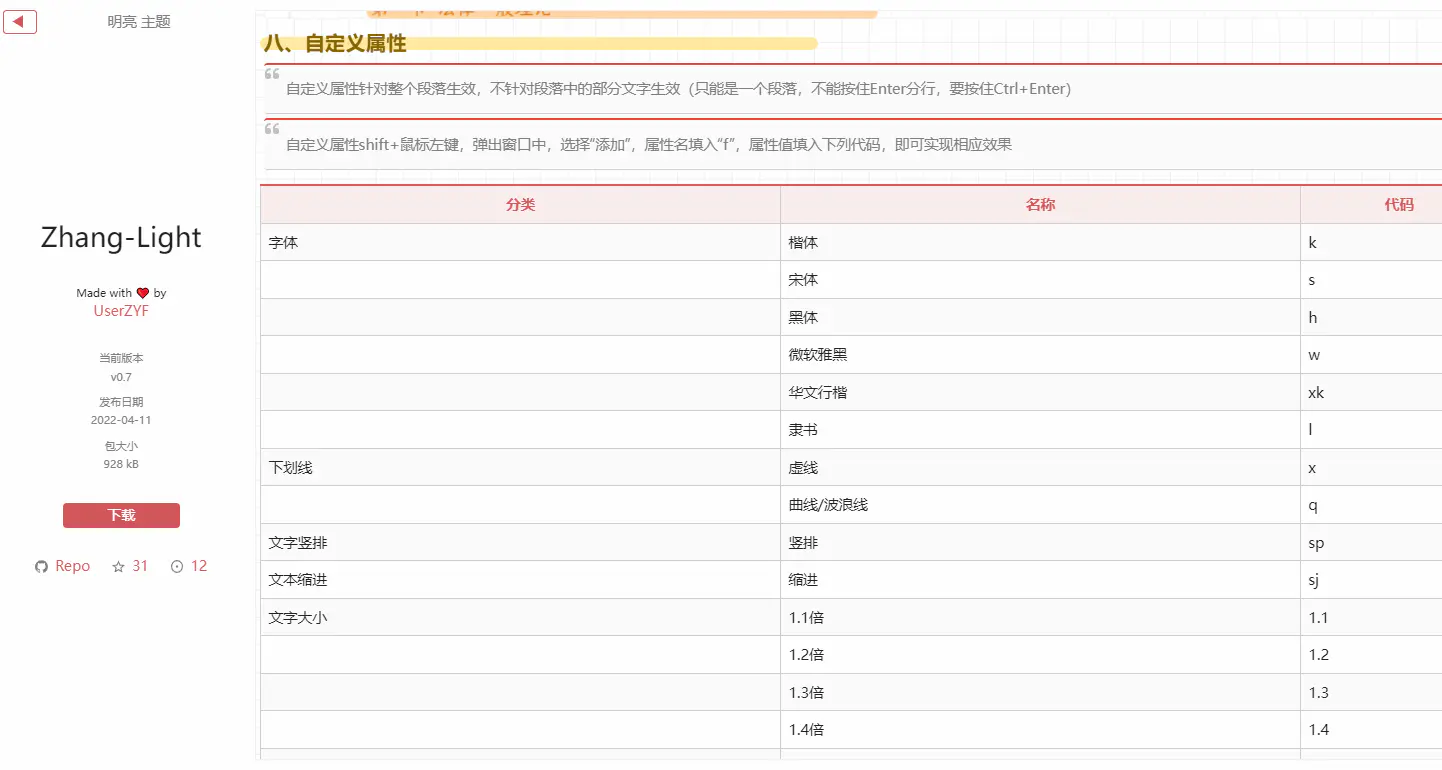Select the 微软雅黑 table cell
This screenshot has height=770, width=1442.
click(x=818, y=355)
